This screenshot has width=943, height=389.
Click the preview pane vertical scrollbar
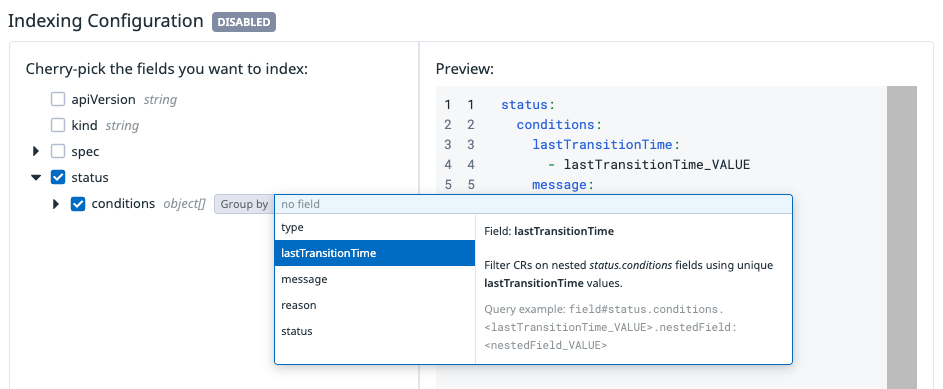902,237
